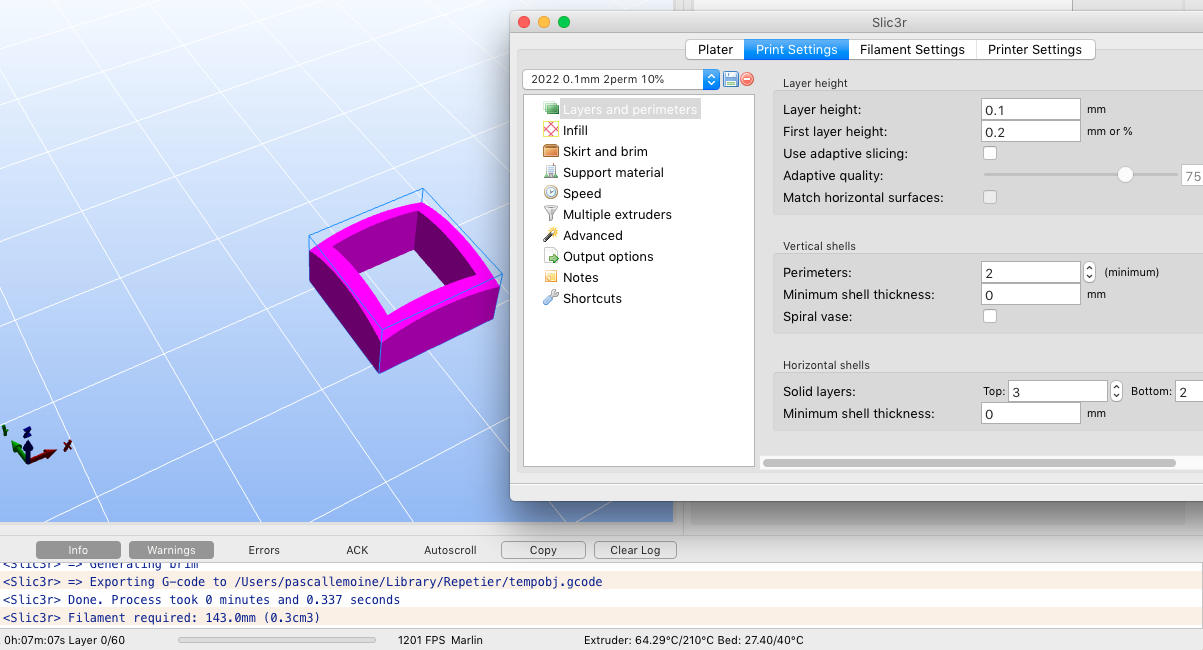The image size is (1203, 650).
Task: Select the Notes tree row text
Action: [x=581, y=277]
